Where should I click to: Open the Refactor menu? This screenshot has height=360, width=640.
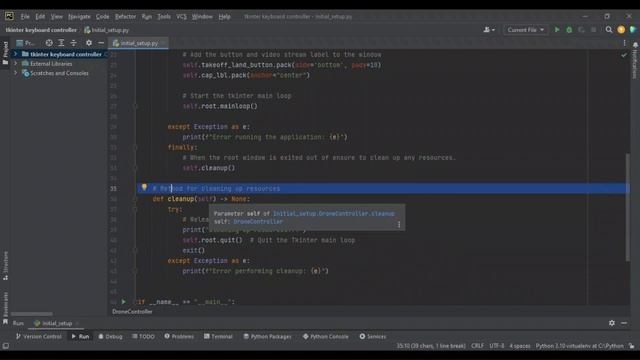point(125,17)
